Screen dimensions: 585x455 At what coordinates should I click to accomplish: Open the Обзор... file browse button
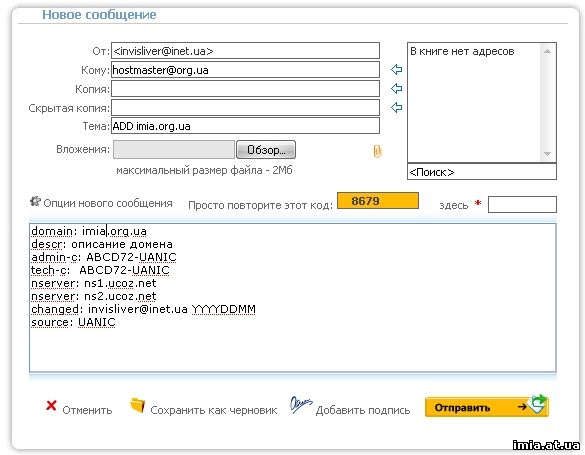point(266,150)
